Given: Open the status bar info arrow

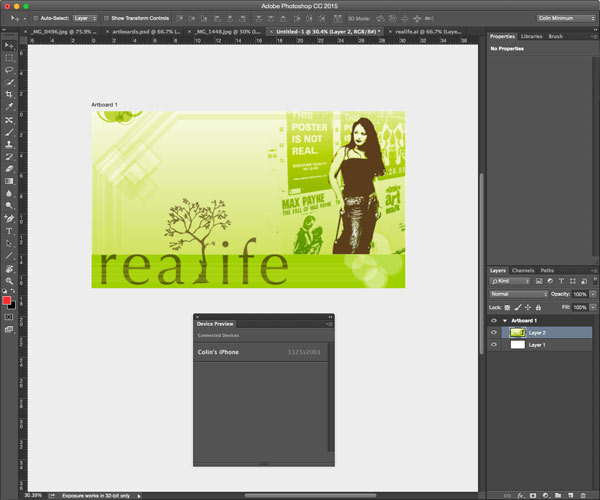Looking at the screenshot, I should coord(139,496).
